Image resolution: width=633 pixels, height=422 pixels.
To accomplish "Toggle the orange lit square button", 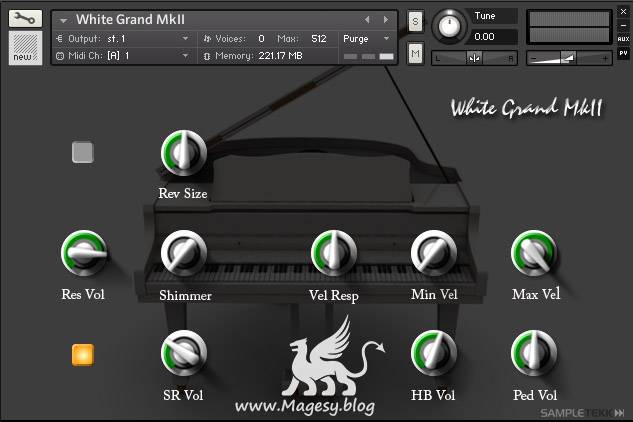I will click(x=83, y=355).
